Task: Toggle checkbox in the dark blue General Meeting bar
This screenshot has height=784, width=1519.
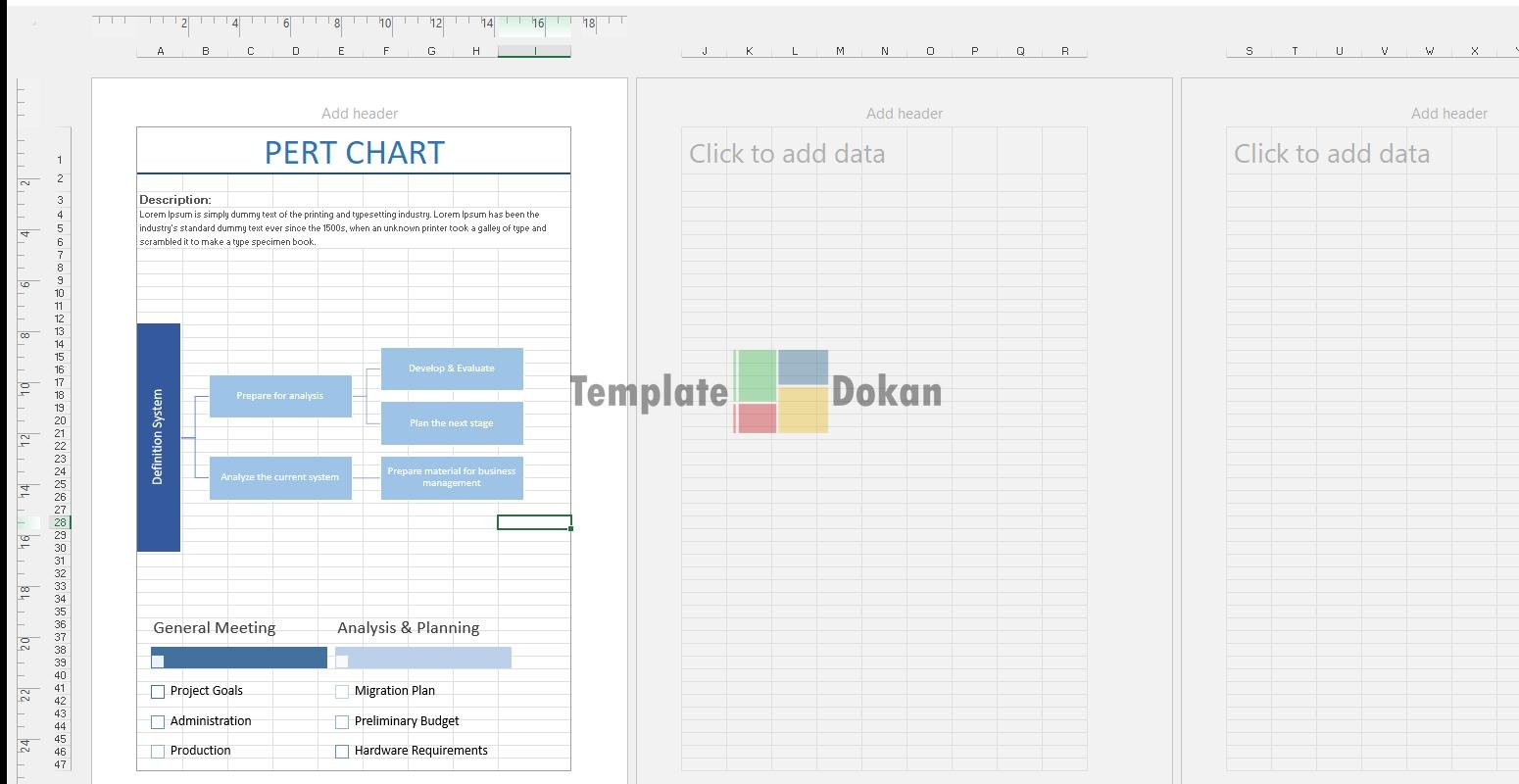Action: point(158,661)
